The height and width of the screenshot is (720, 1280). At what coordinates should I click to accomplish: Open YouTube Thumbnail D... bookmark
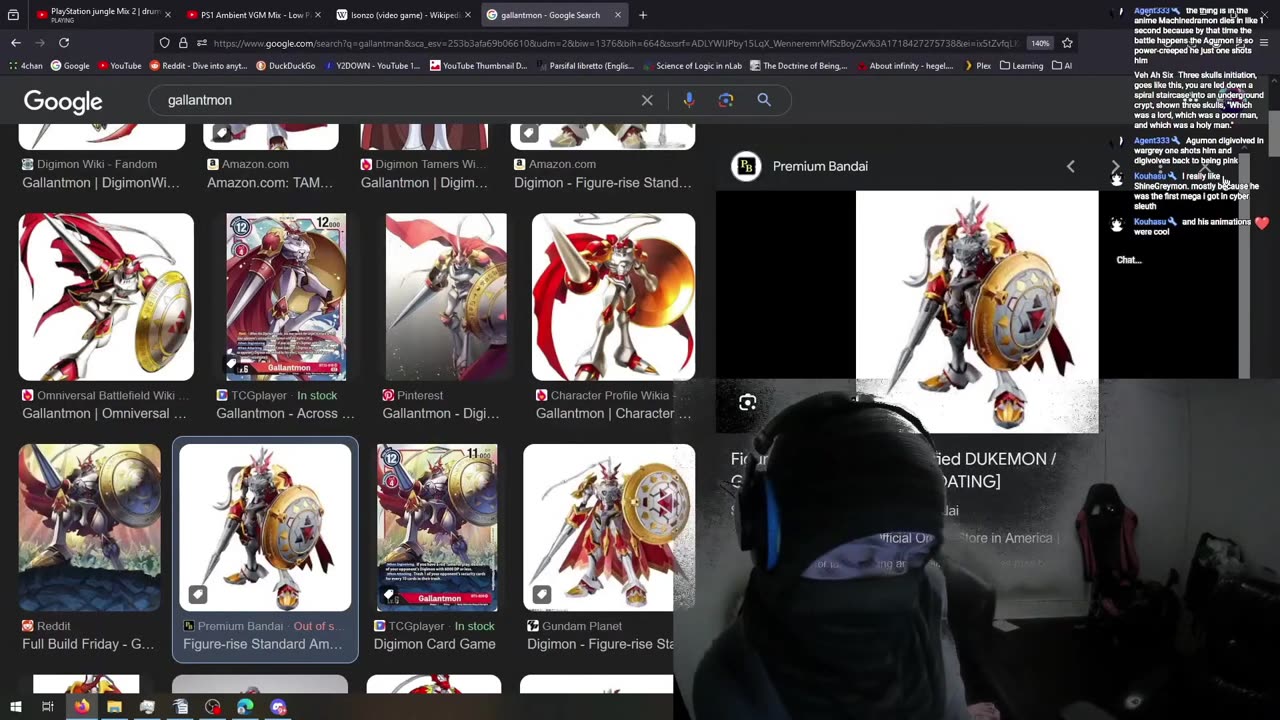pyautogui.click(x=478, y=66)
